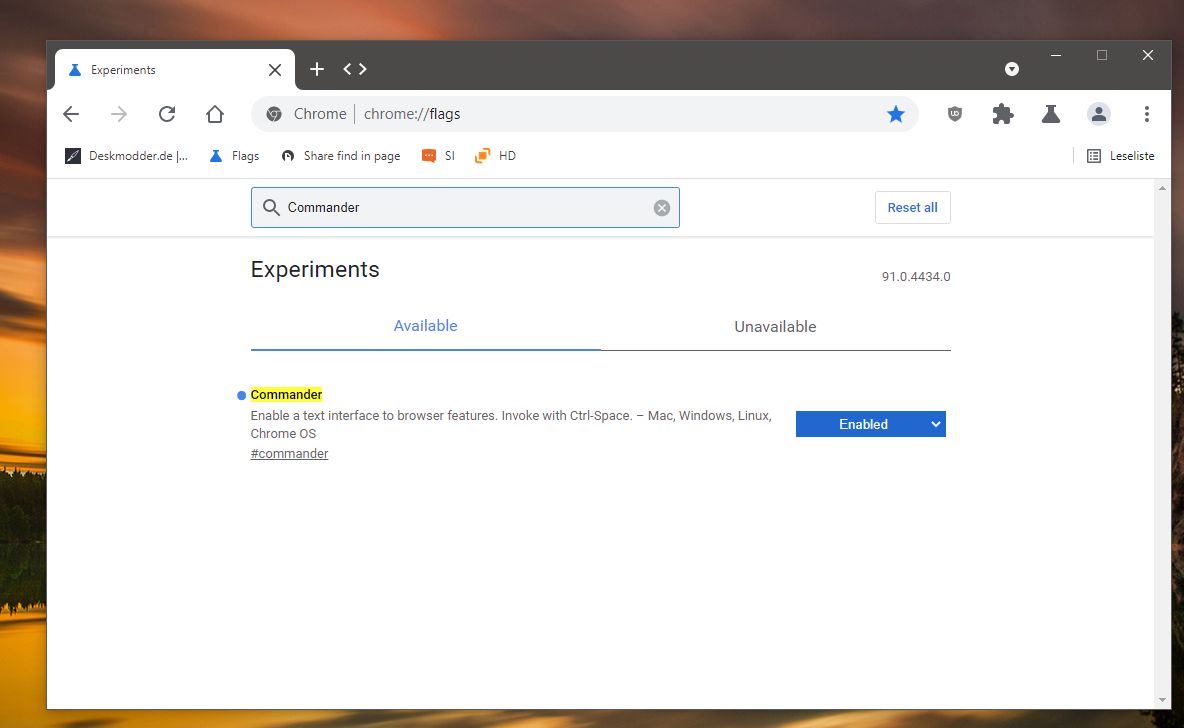Close the Experiments tab
The width and height of the screenshot is (1184, 728).
click(275, 69)
